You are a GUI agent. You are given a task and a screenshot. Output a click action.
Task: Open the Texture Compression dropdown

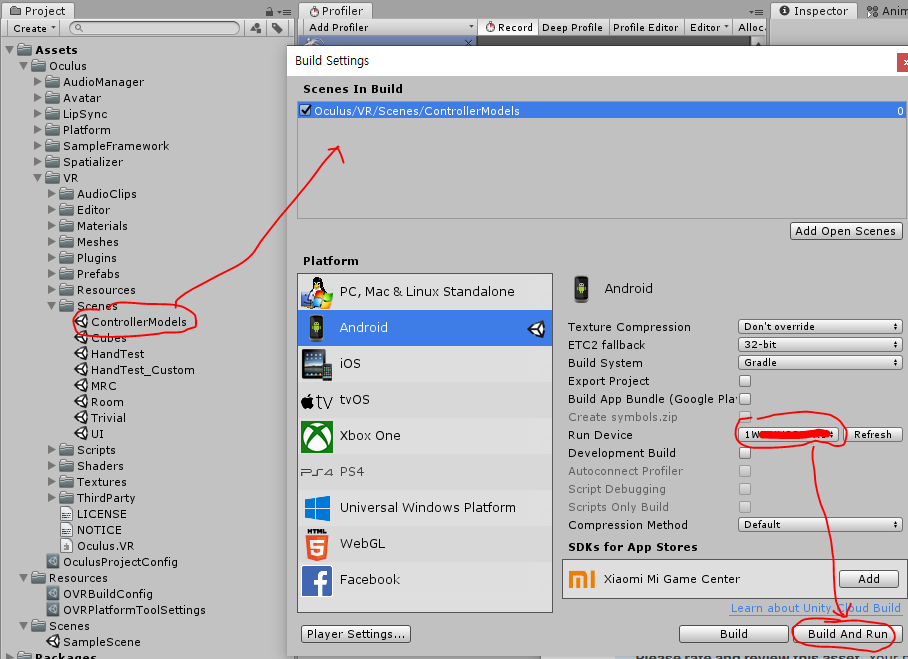(x=820, y=327)
